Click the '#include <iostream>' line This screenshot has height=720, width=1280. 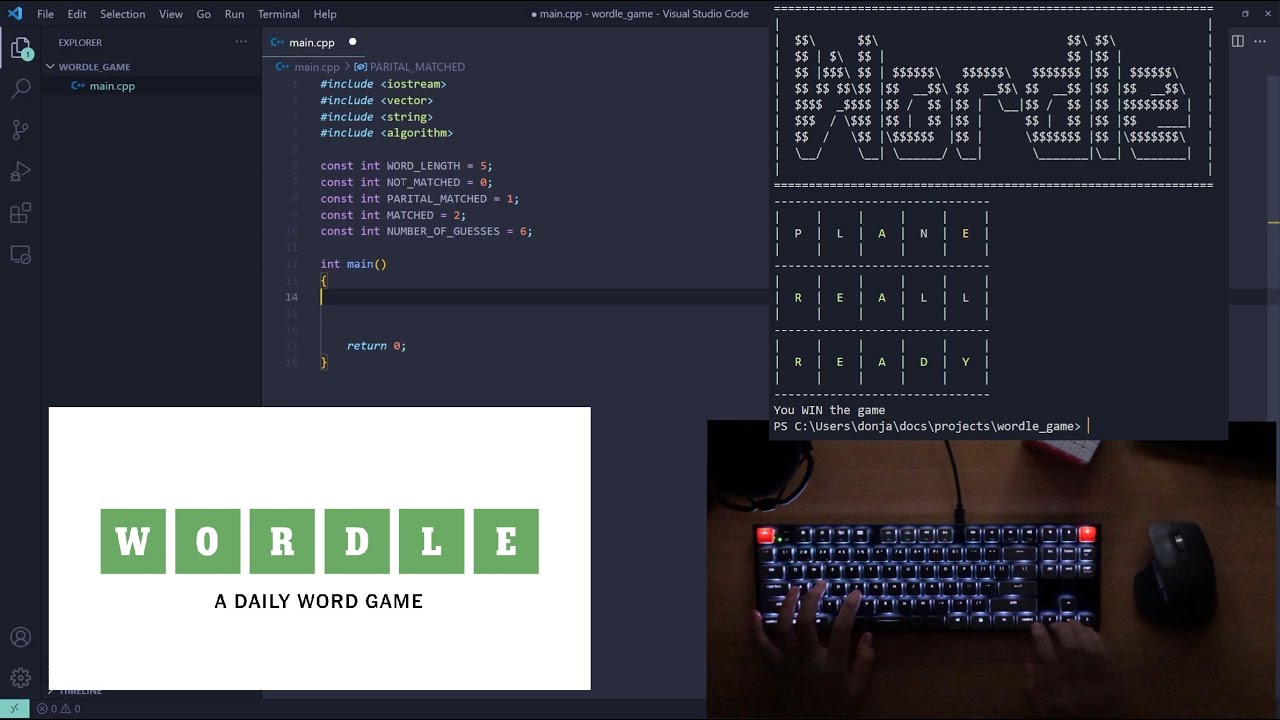383,84
